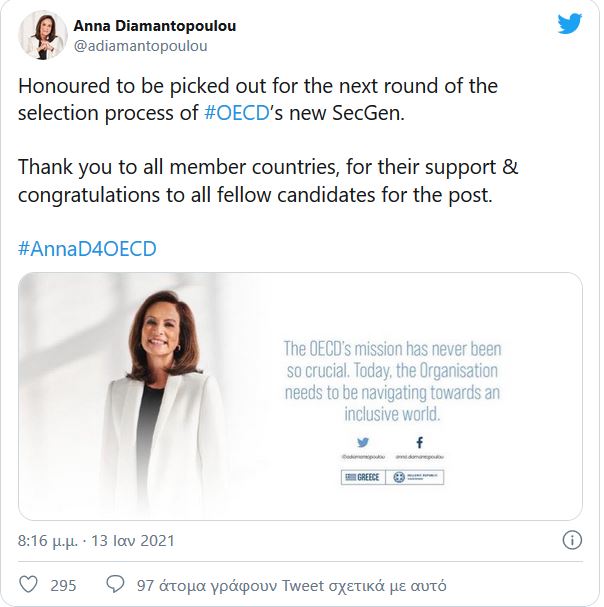604x607 pixels.
Task: Click the tweet text about selection process
Action: pyautogui.click(x=258, y=99)
